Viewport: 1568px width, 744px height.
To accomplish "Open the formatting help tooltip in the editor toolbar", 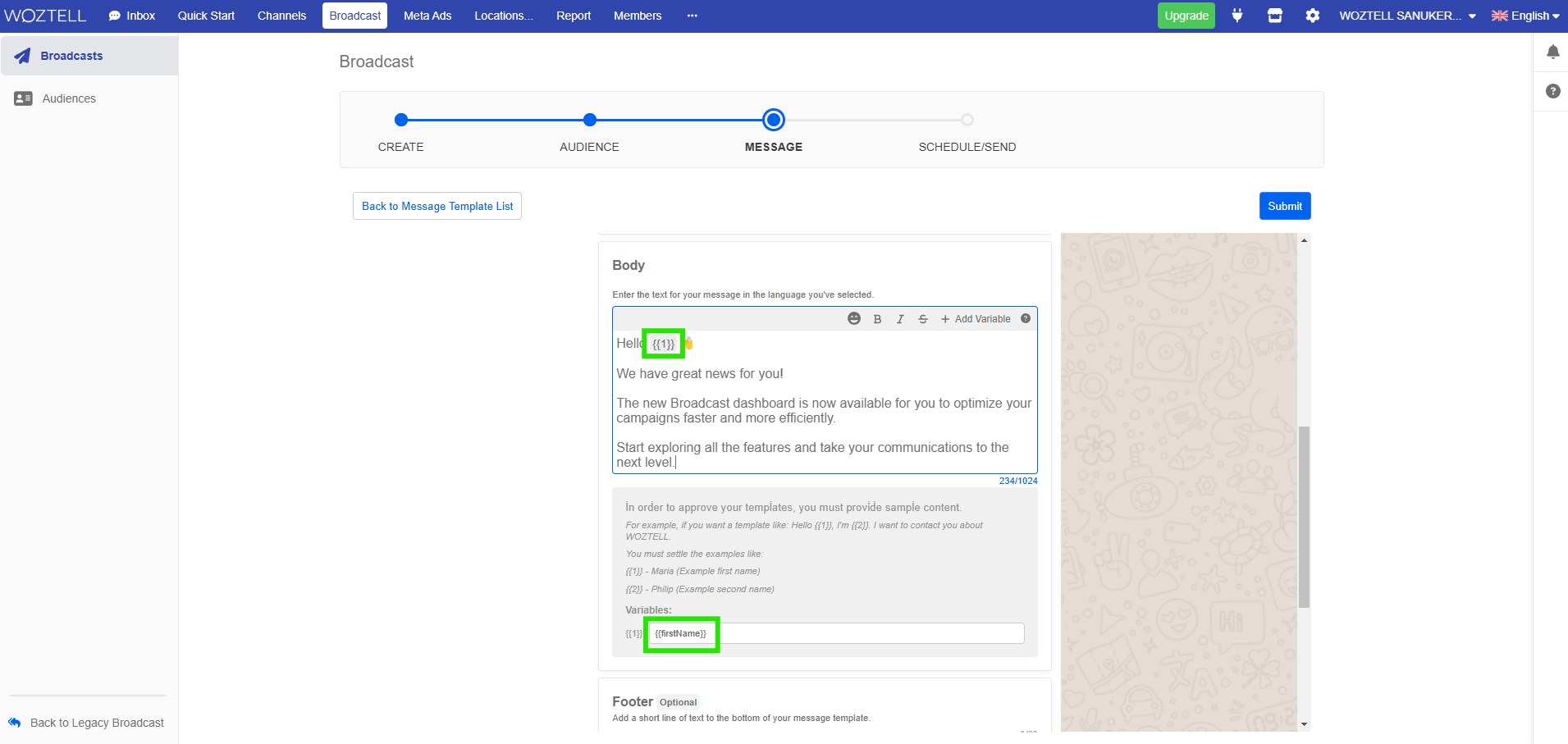I will [x=1025, y=318].
